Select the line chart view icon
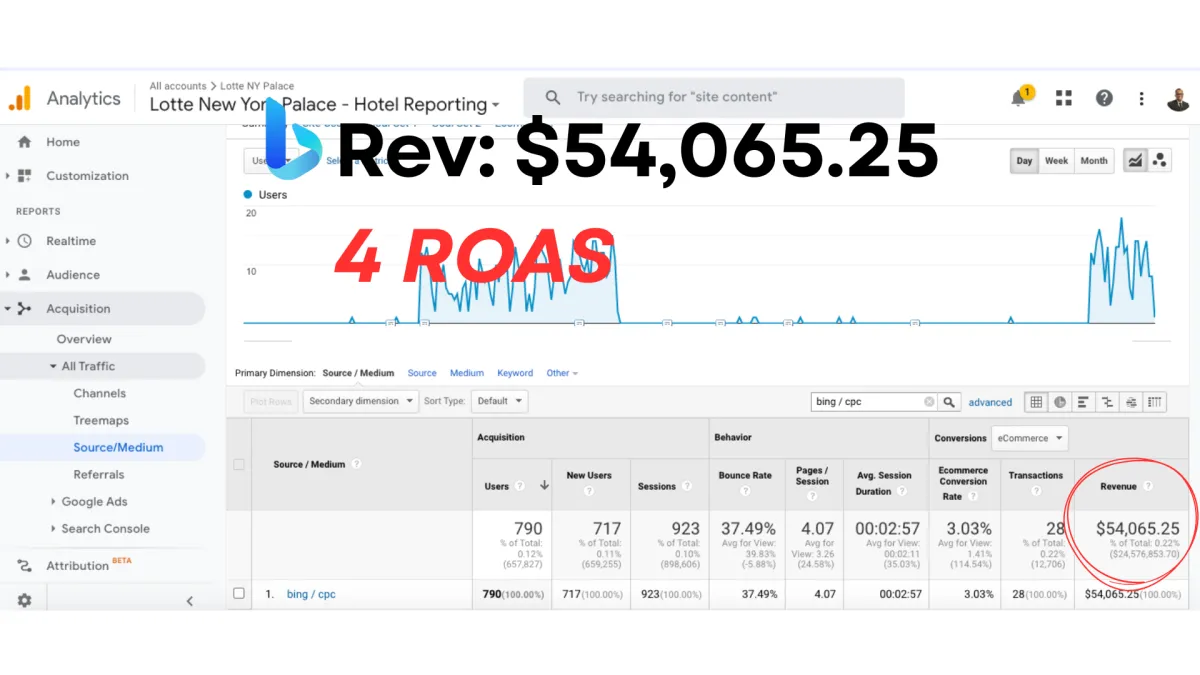Screen dimensions: 1200x675 [x=1135, y=160]
